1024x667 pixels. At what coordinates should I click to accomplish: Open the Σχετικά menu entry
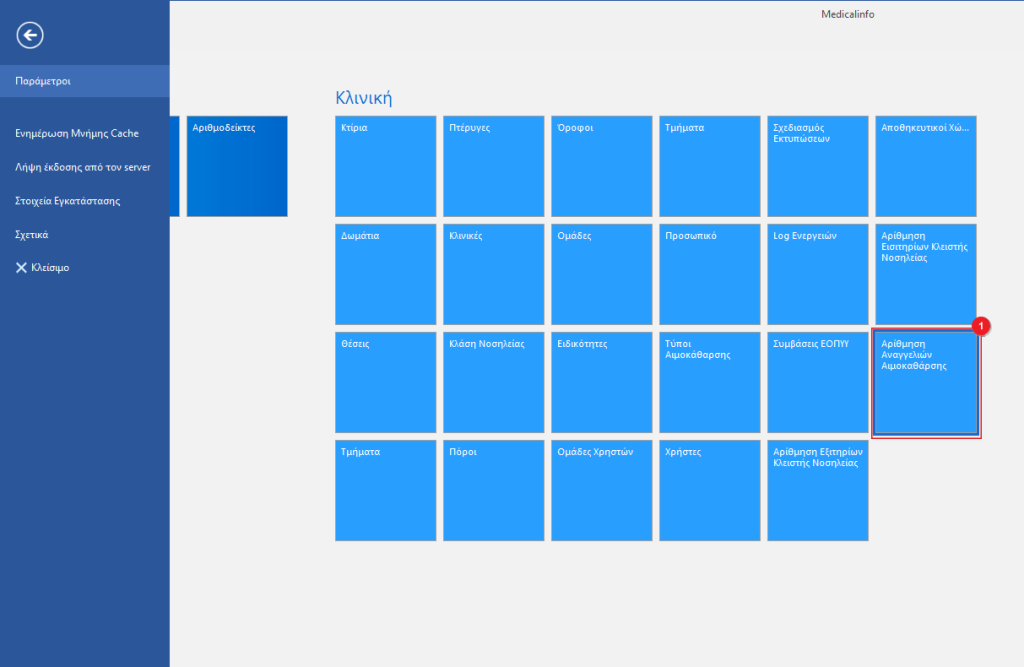pos(32,235)
